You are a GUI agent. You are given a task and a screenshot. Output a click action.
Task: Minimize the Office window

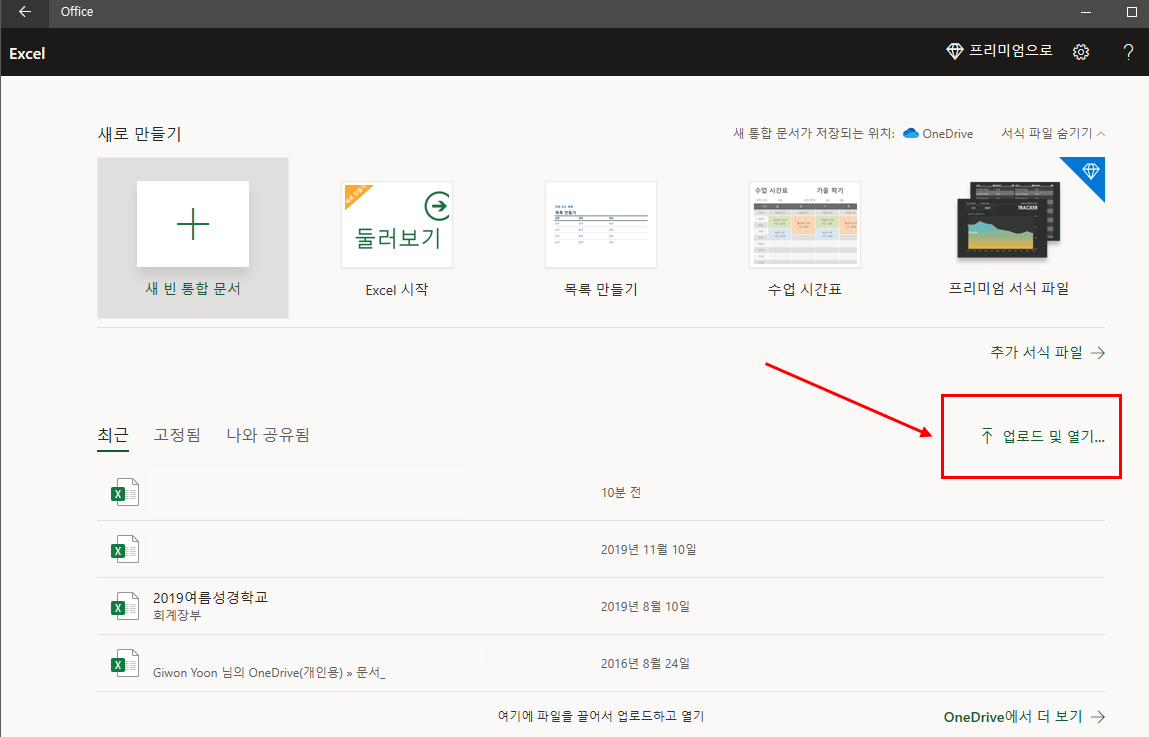(1086, 12)
